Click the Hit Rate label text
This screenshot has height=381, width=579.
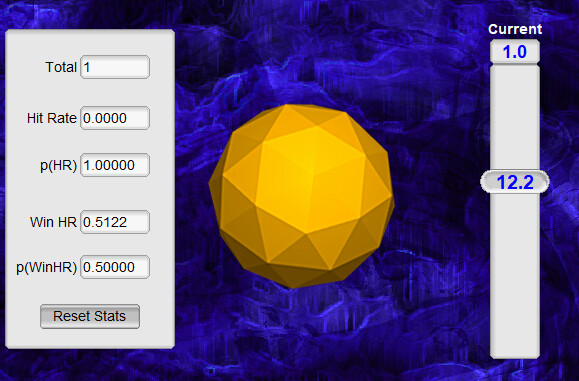pyautogui.click(x=52, y=118)
